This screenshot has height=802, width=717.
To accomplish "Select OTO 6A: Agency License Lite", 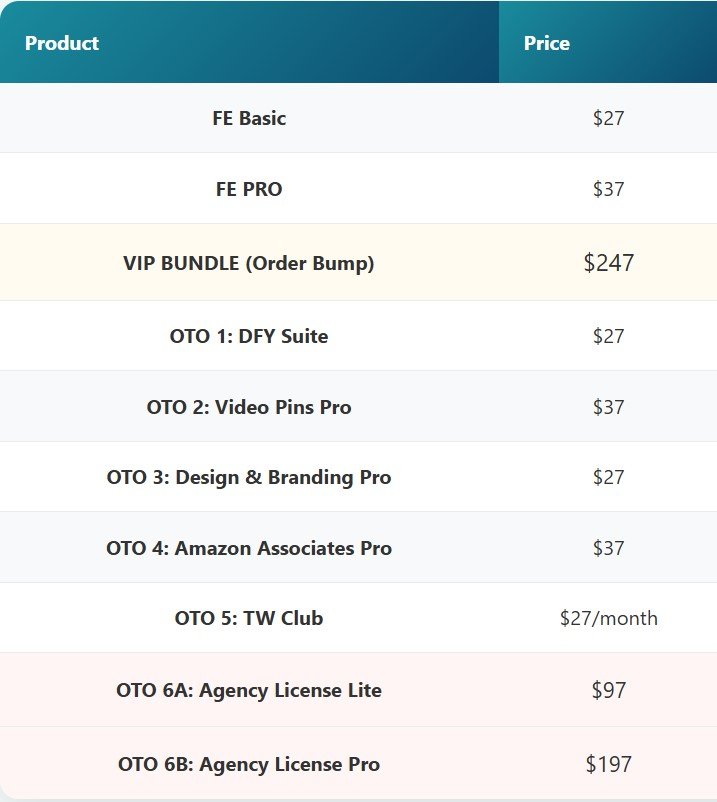I will click(249, 690).
